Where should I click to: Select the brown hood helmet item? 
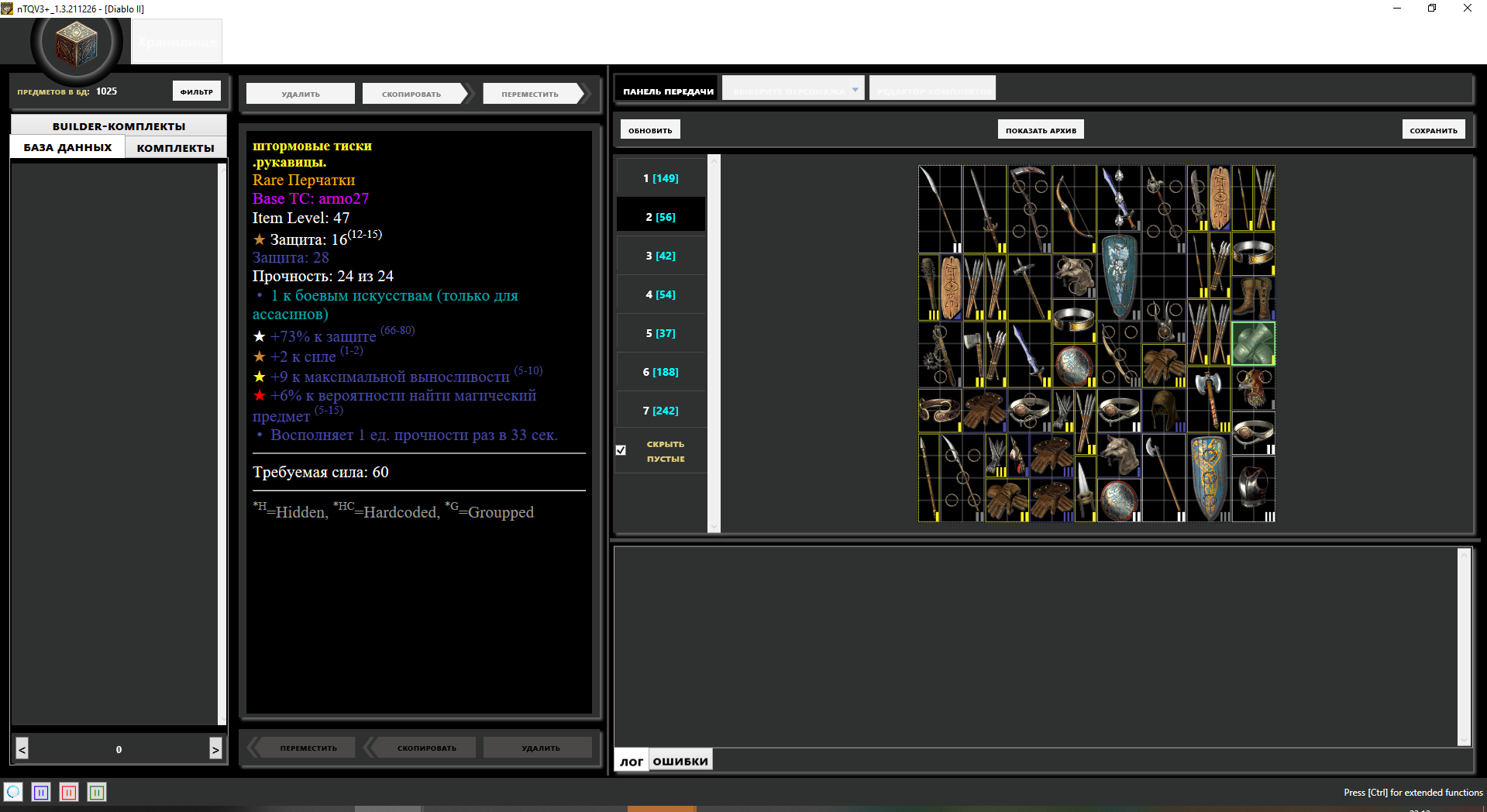[1163, 411]
